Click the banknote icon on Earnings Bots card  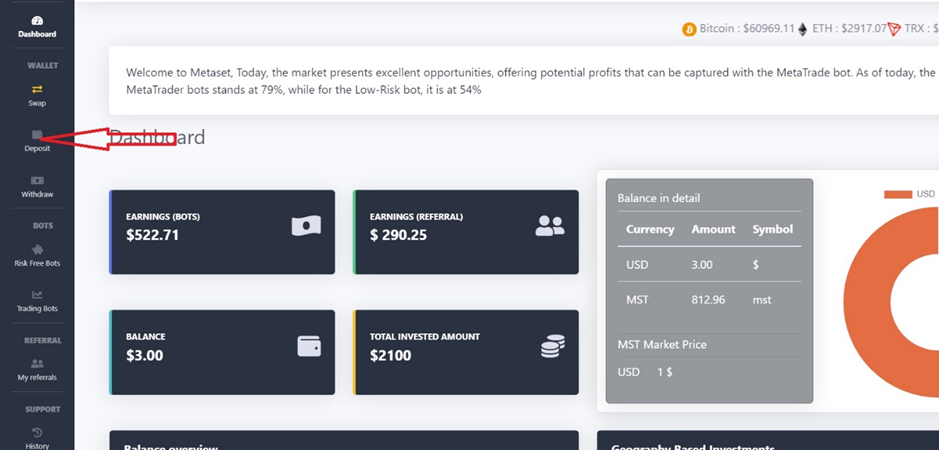[306, 226]
